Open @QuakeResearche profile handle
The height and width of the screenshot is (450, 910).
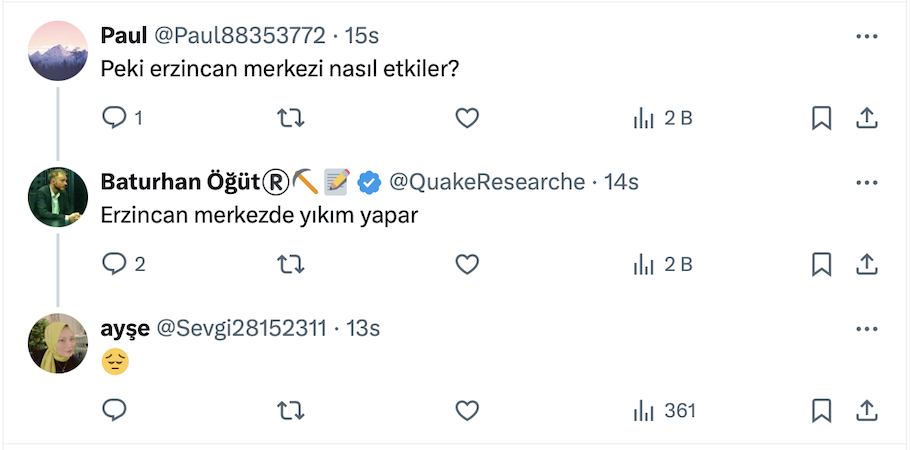click(486, 182)
